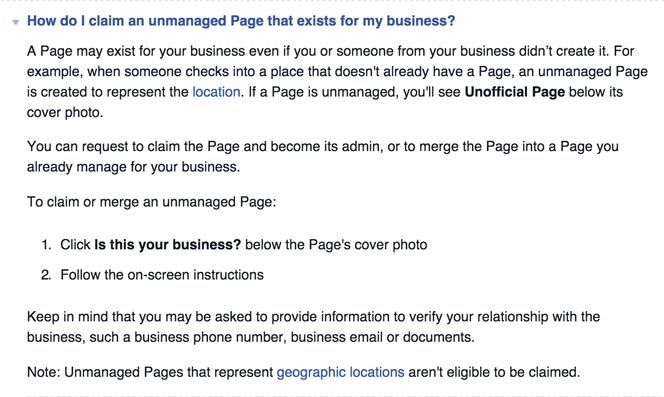The image size is (664, 397).
Task: Click the word 'Note:' in the last line
Action: click(44, 372)
